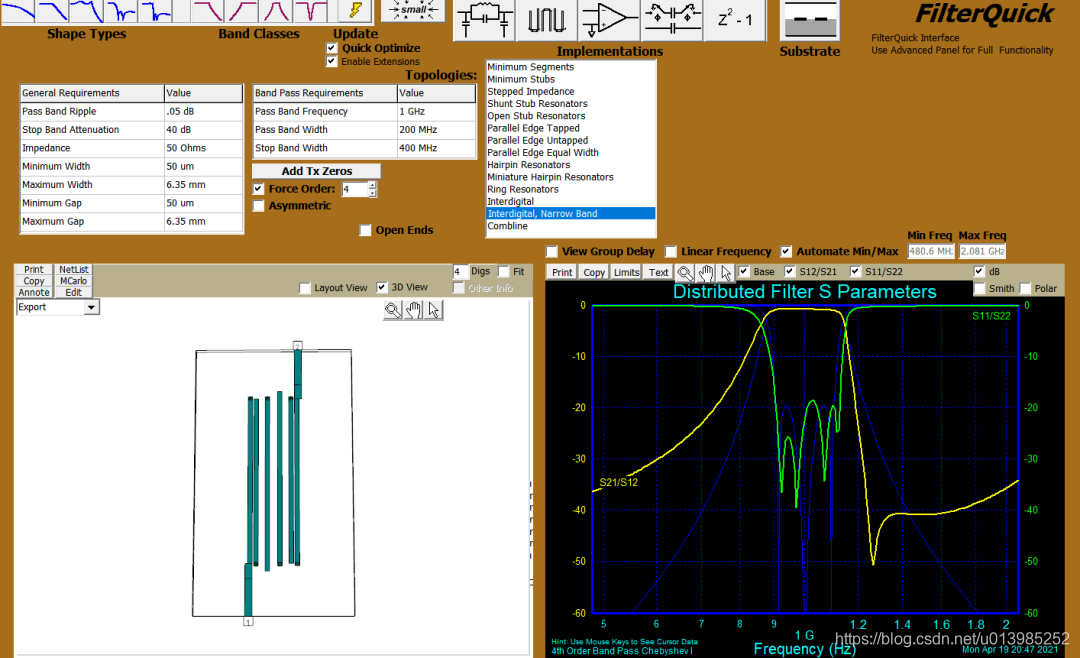Viewport: 1080px width, 658px height.
Task: Select the first gentle roll-off shape type
Action: click(x=17, y=11)
